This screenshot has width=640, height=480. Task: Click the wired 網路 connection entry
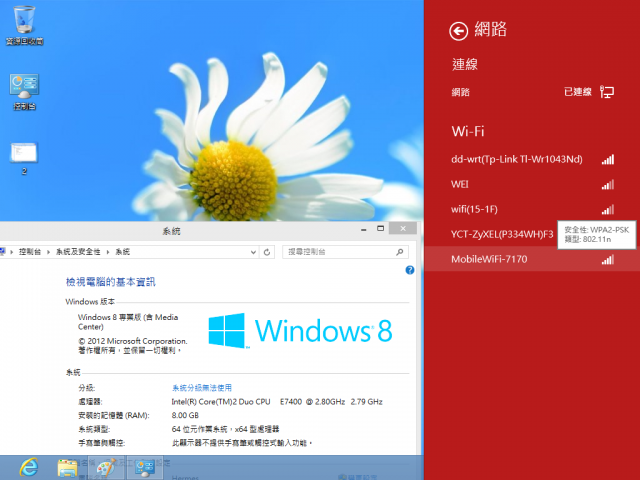(532, 92)
